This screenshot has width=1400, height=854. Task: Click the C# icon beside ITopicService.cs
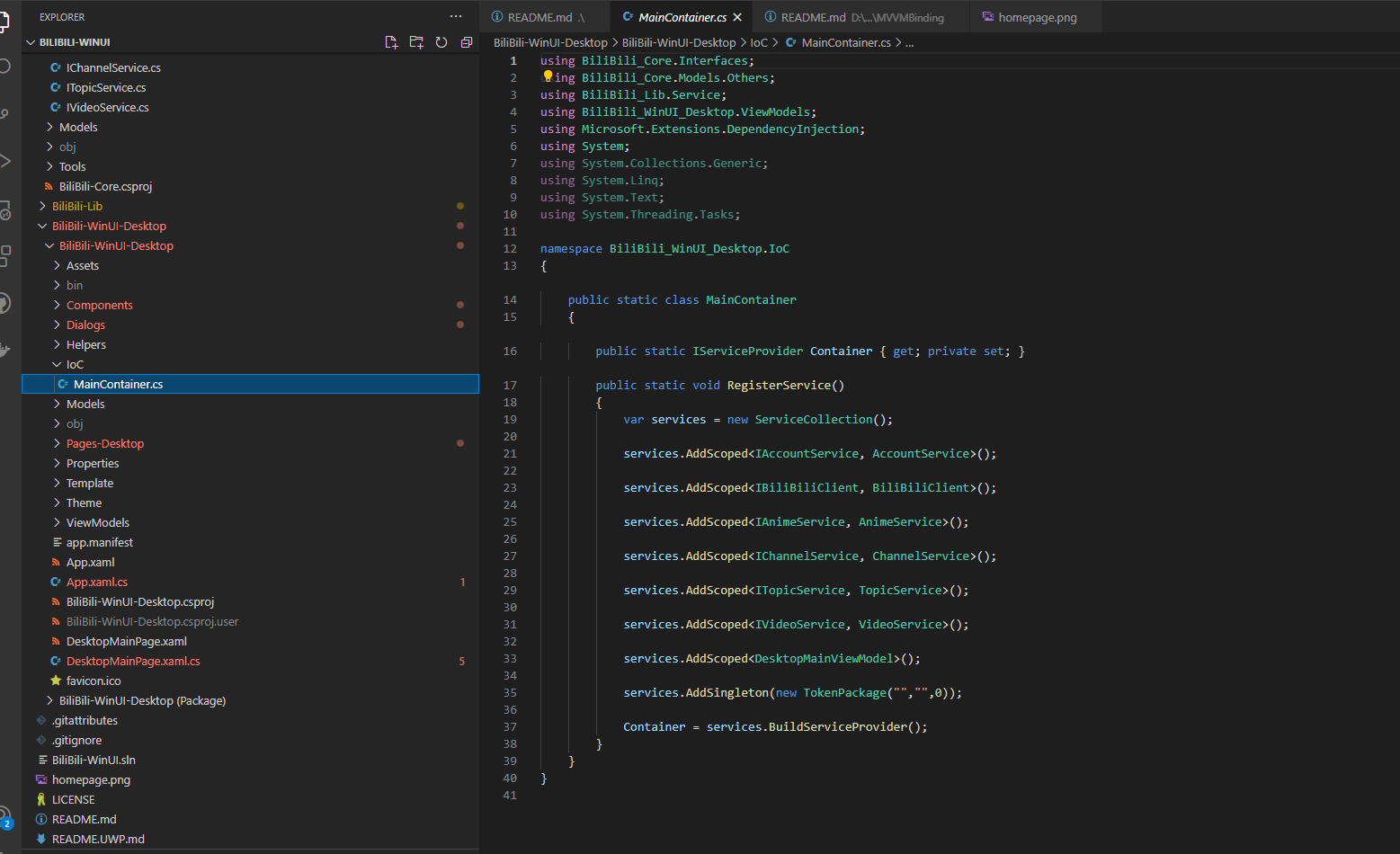(56, 87)
